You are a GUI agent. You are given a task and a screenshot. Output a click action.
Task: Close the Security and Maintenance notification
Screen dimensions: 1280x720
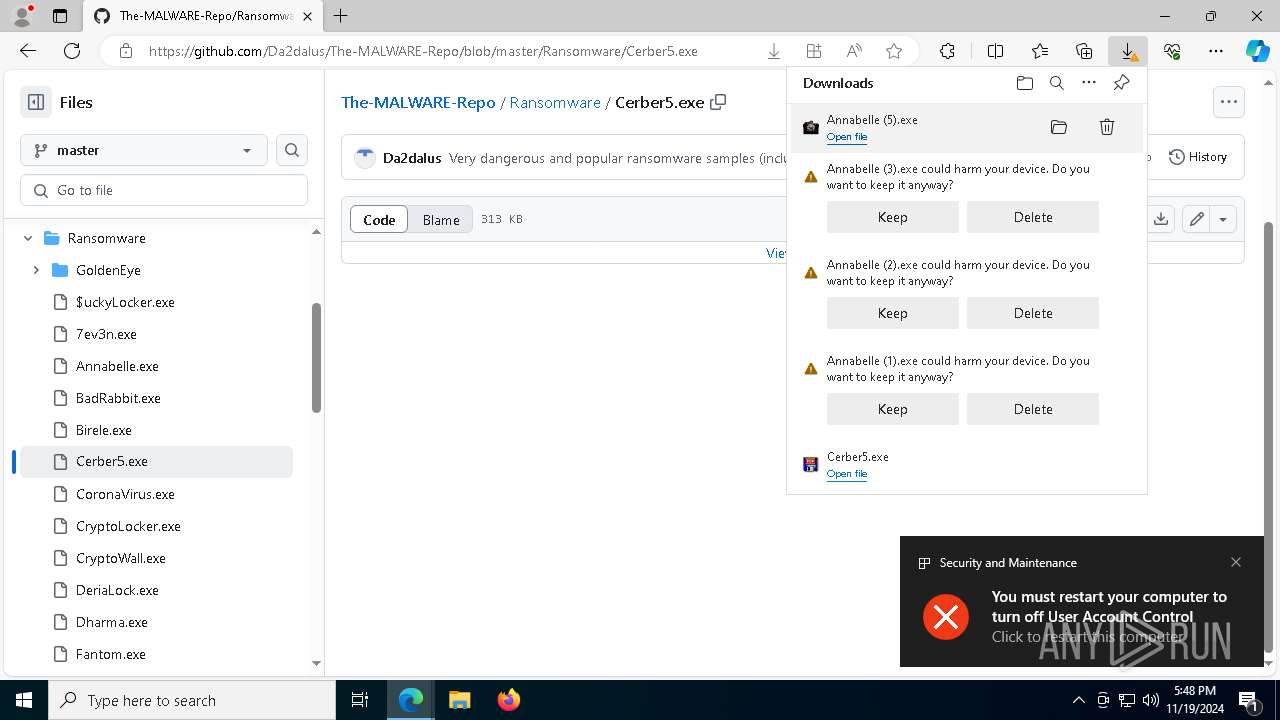coord(1236,562)
